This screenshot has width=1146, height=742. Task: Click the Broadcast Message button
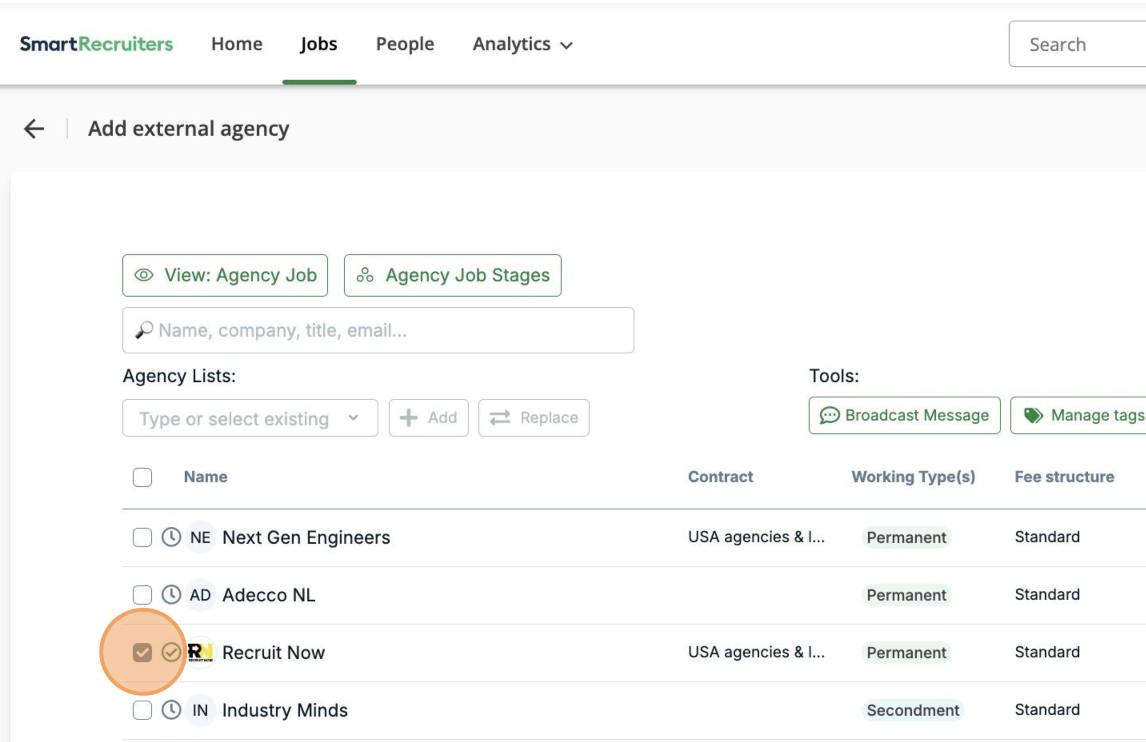point(905,415)
